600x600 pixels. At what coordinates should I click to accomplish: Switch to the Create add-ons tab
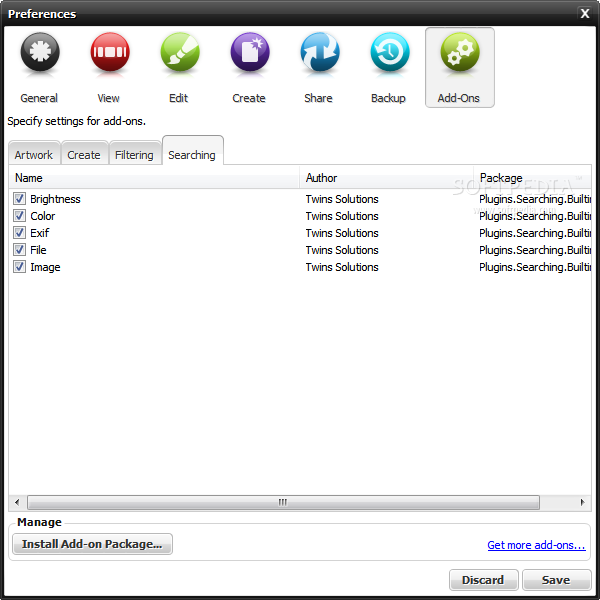pyautogui.click(x=84, y=154)
